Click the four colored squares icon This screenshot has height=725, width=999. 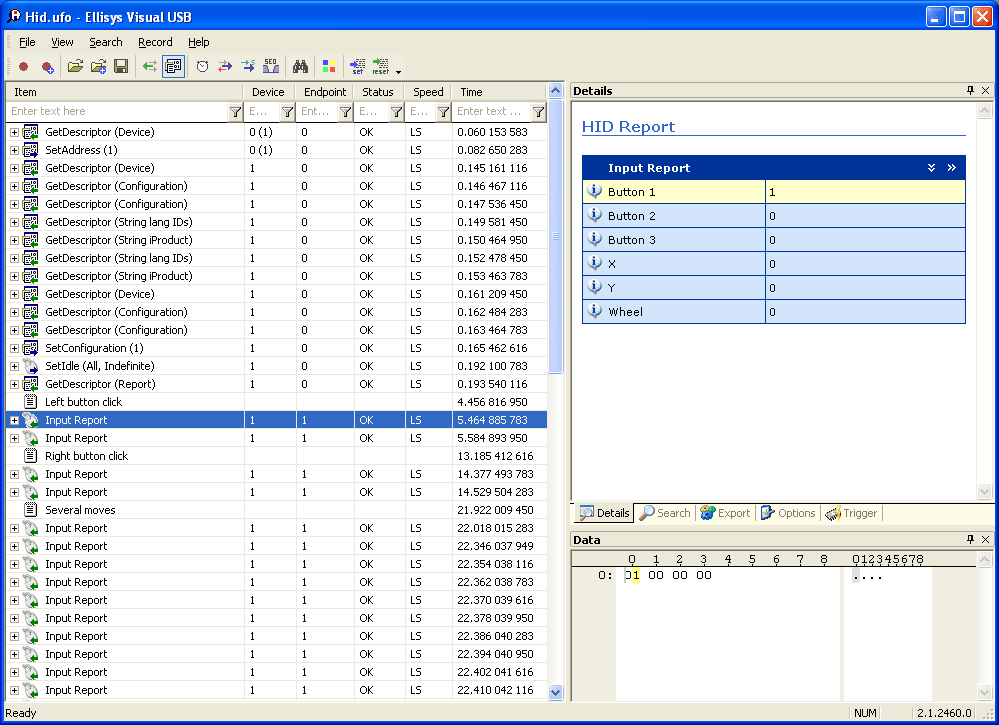pyautogui.click(x=328, y=67)
